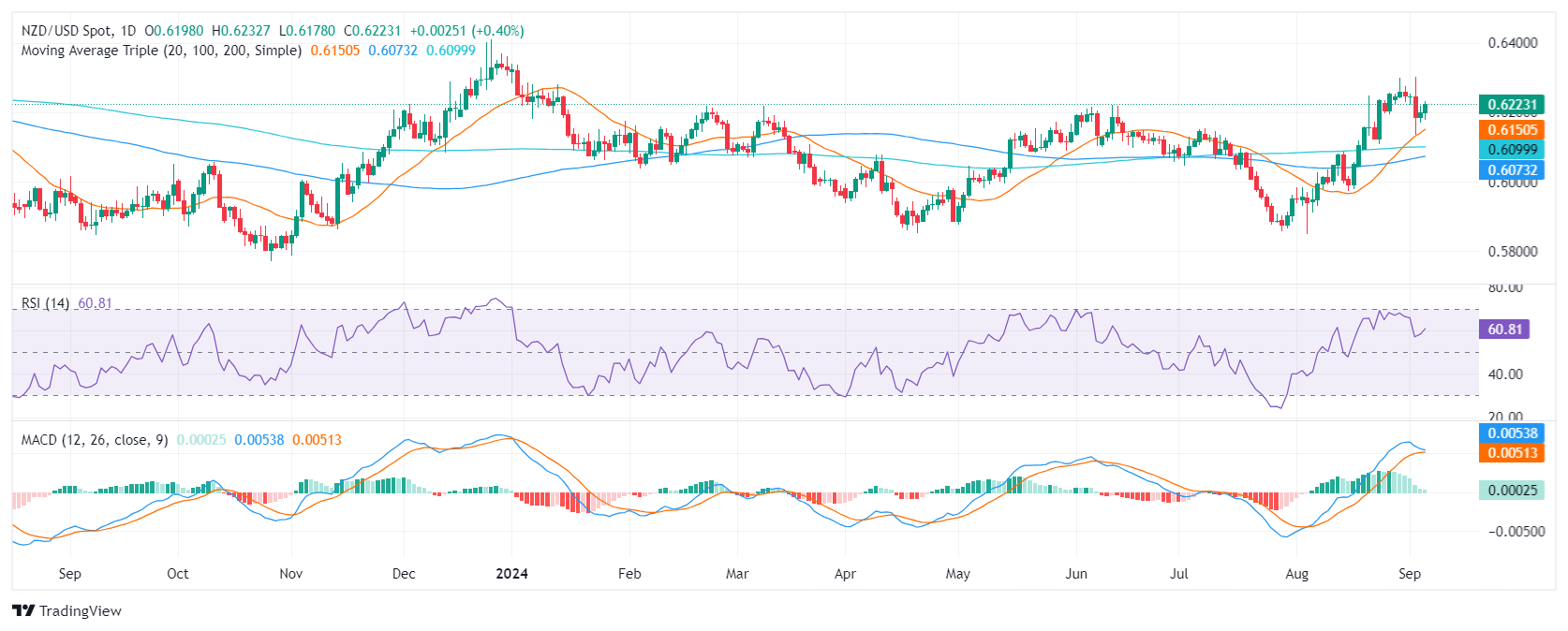1568x631 pixels.
Task: Click the TradingView logo icon
Action: point(23,610)
